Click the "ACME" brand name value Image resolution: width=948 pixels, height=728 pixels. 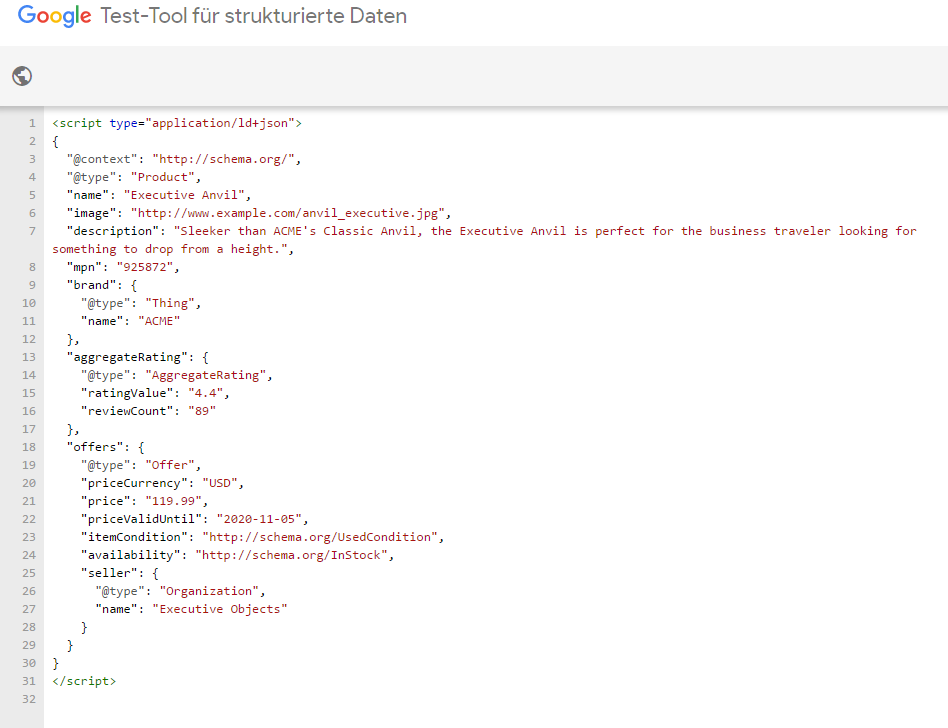tap(159, 321)
